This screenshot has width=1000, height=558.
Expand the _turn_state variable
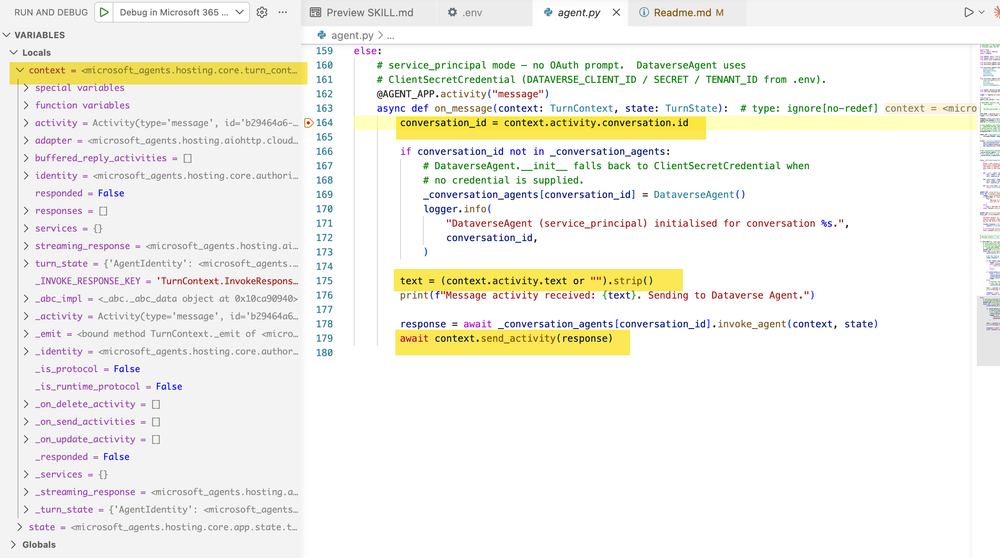point(26,510)
